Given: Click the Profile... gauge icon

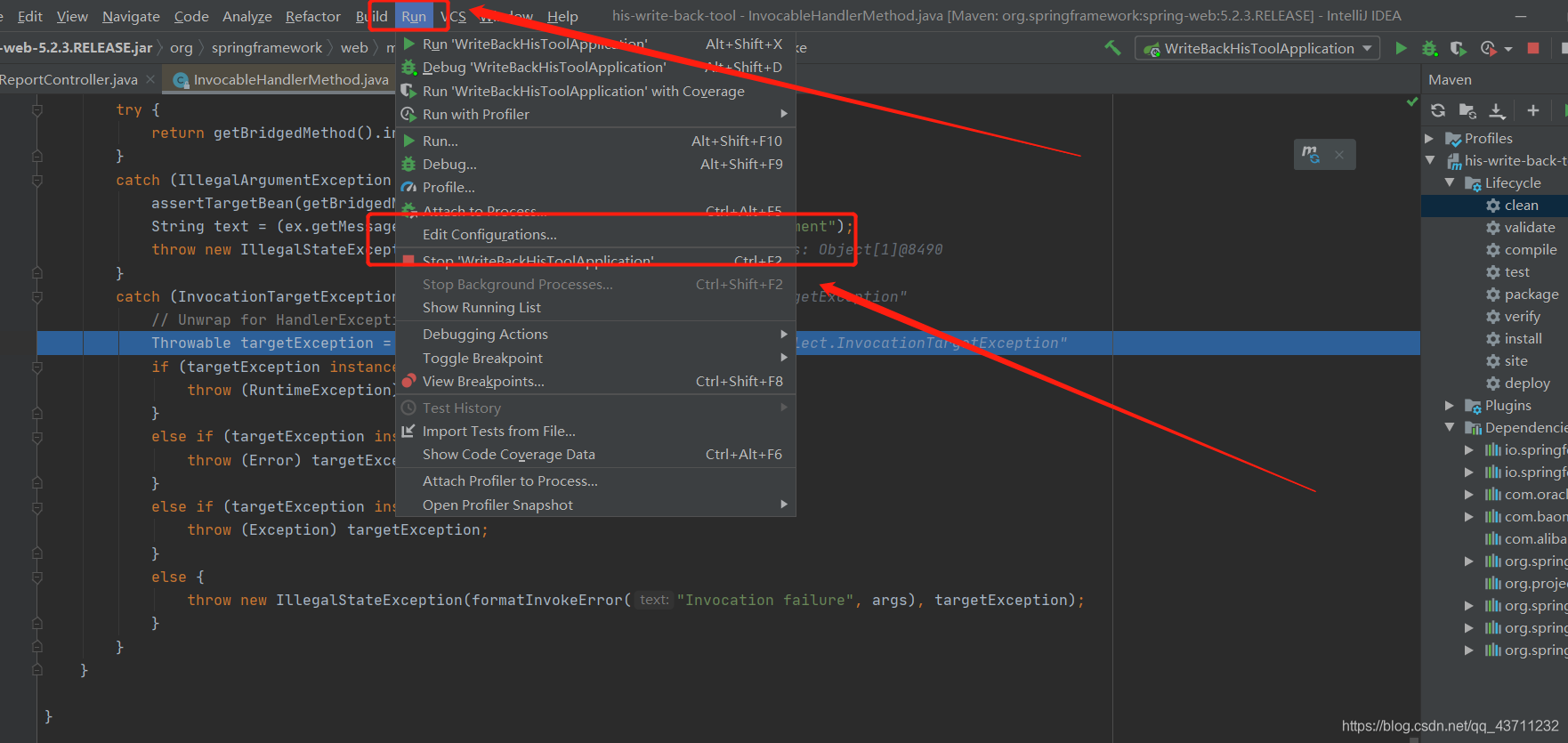Looking at the screenshot, I should (408, 187).
